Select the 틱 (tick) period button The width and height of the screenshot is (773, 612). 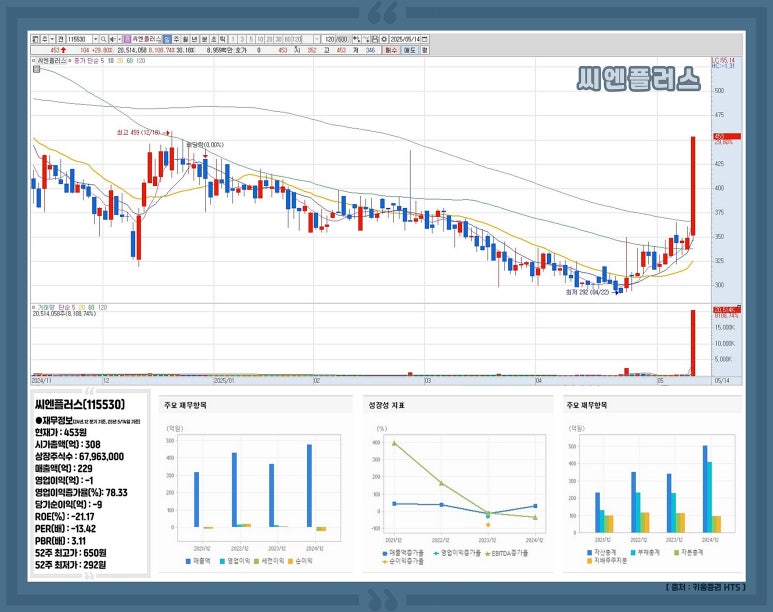point(222,39)
